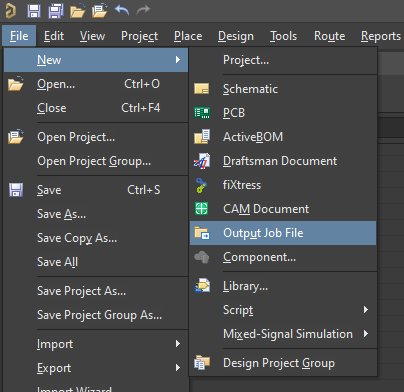Select Library... in the New submenu
This screenshot has width=404, height=392.
(283, 286)
